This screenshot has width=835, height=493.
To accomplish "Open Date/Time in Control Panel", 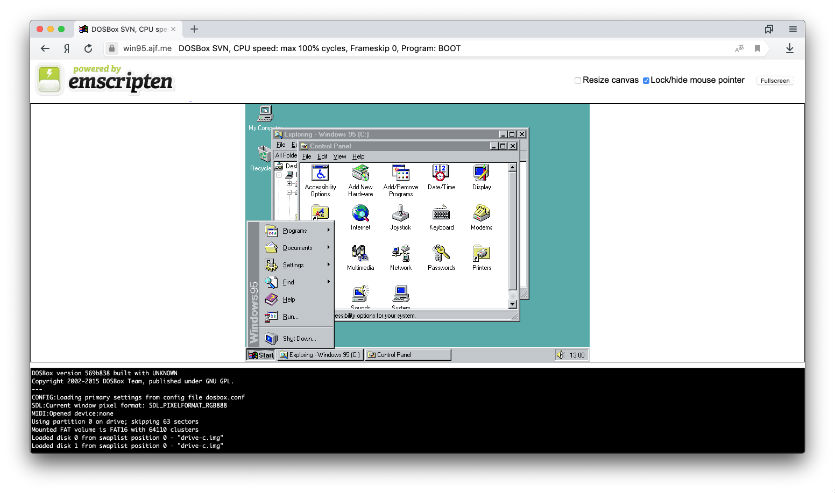I will click(x=440, y=175).
